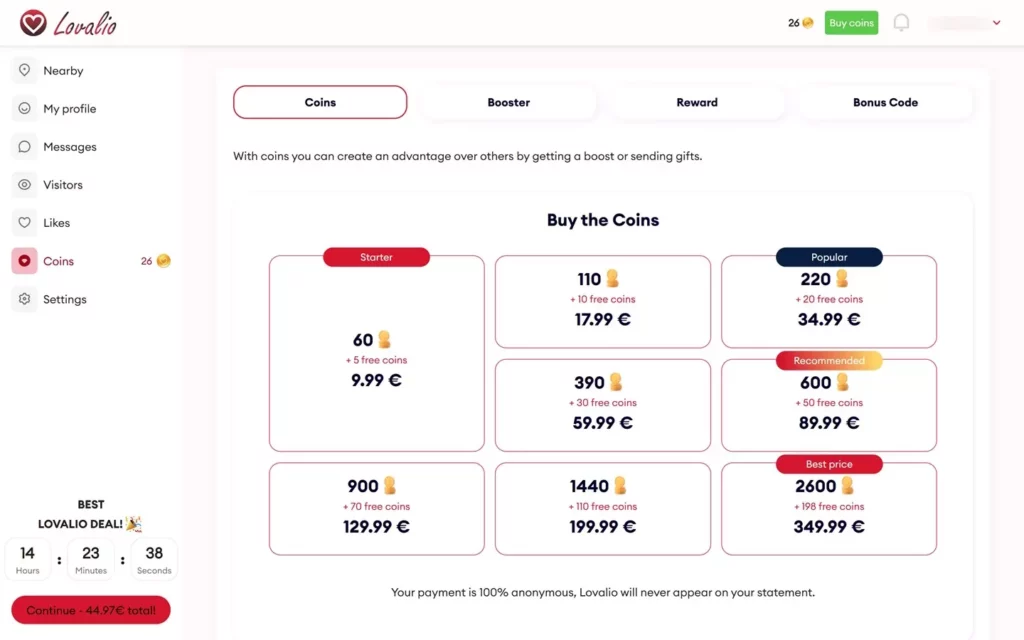
Task: Switch to the Booster tab
Action: 508,102
